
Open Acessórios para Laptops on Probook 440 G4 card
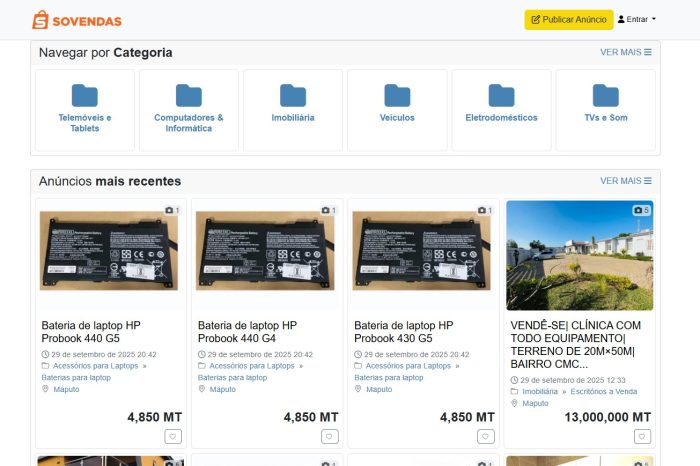point(252,366)
